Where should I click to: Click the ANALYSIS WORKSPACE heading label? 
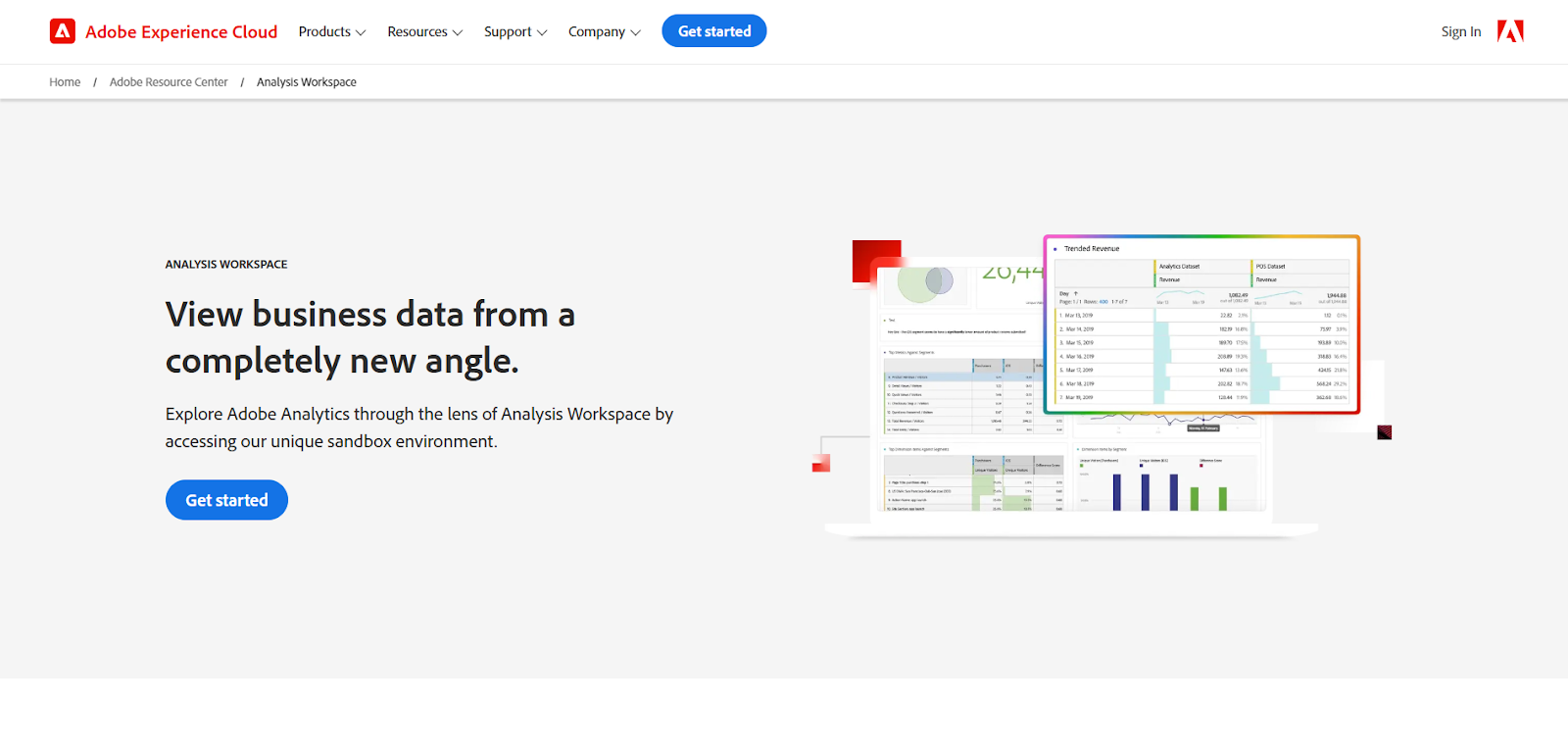(226, 265)
